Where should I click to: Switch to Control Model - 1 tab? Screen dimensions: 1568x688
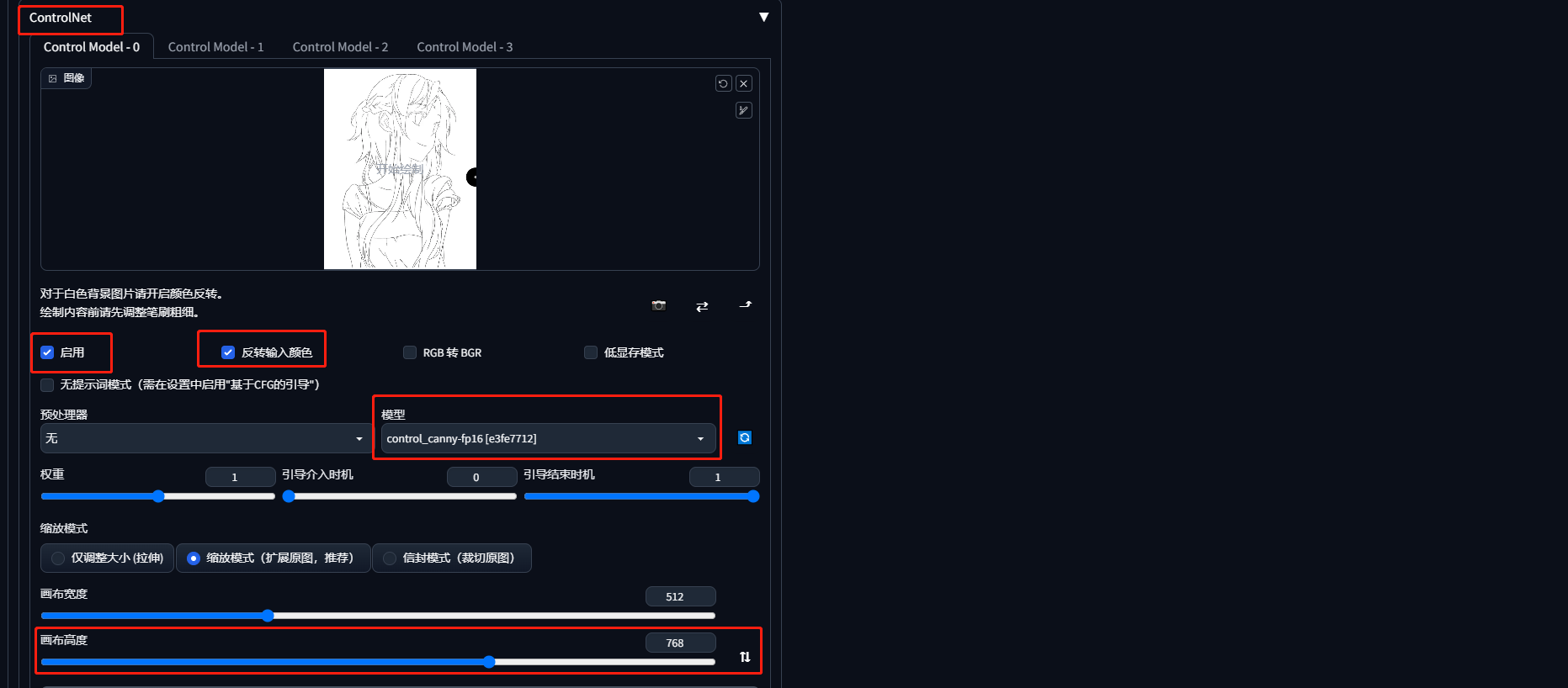pos(215,47)
